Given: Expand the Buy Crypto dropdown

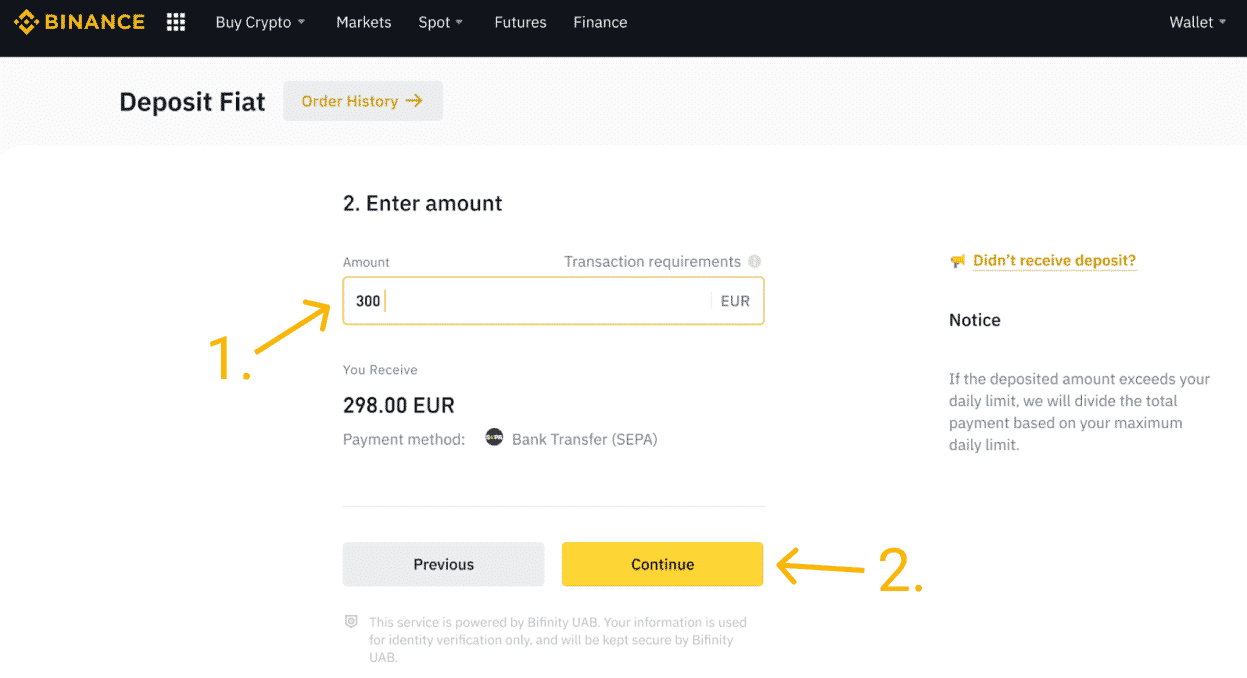Looking at the screenshot, I should coord(260,22).
